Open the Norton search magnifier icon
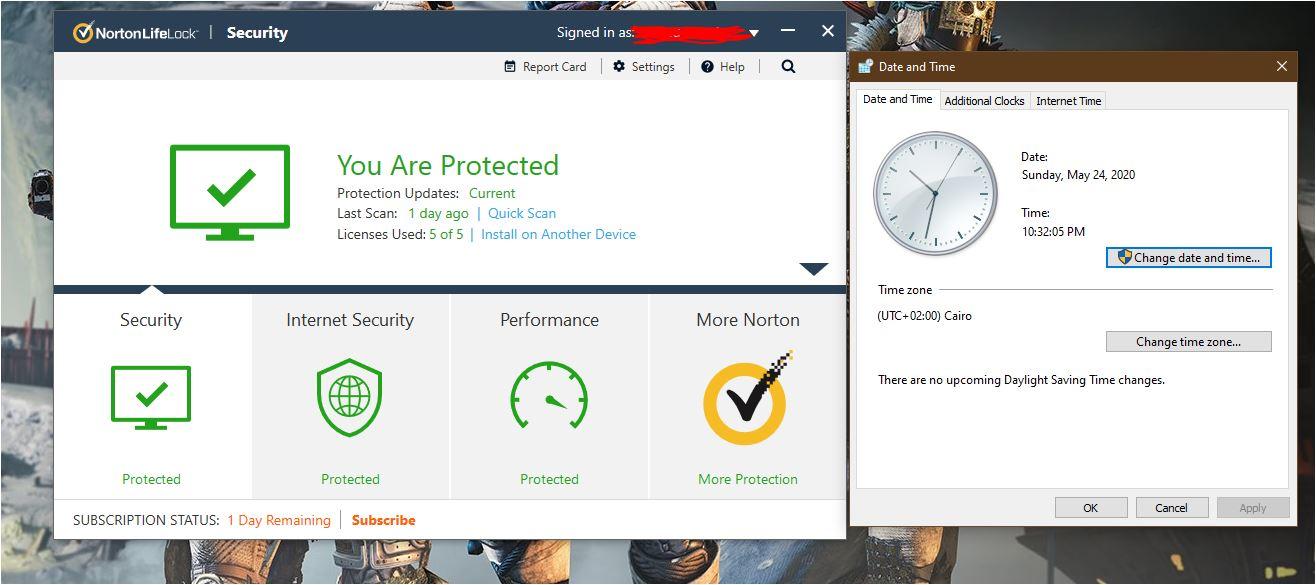 pos(788,67)
